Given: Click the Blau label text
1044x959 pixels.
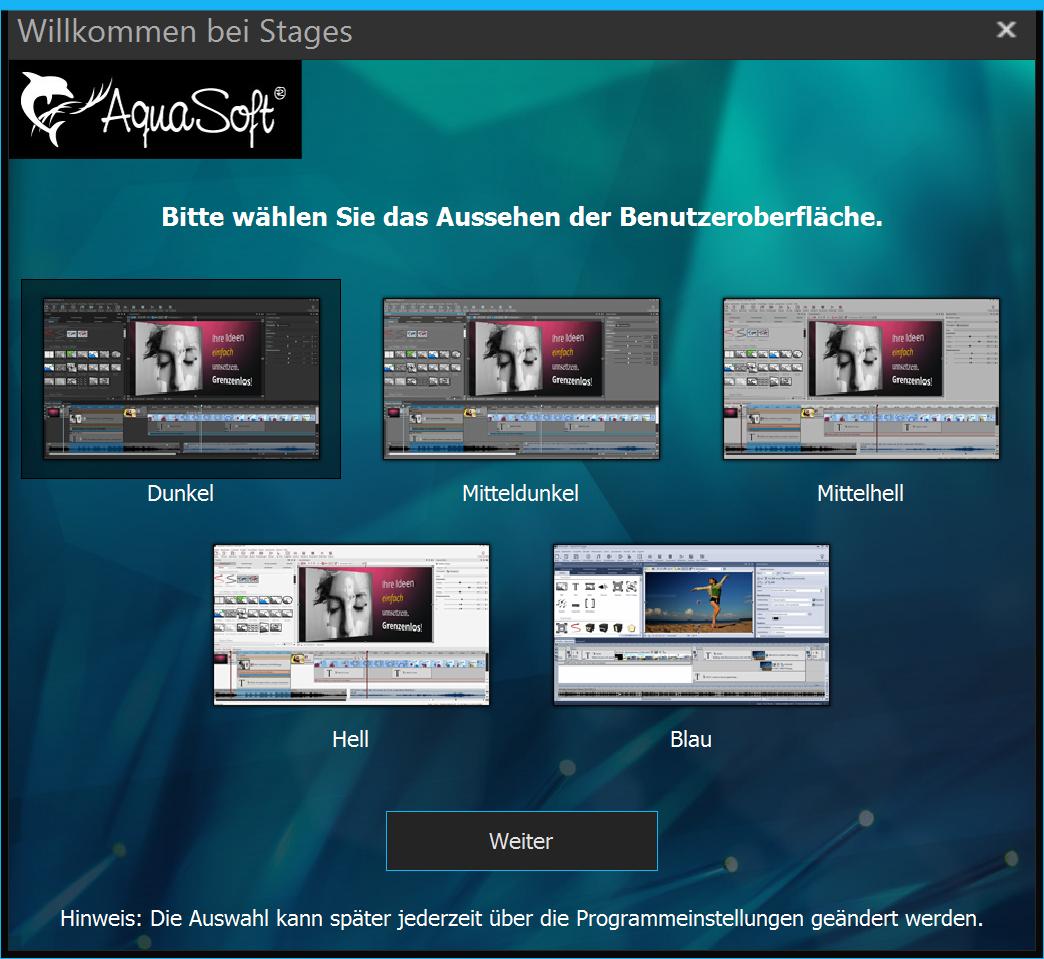Looking at the screenshot, I should tap(691, 740).
